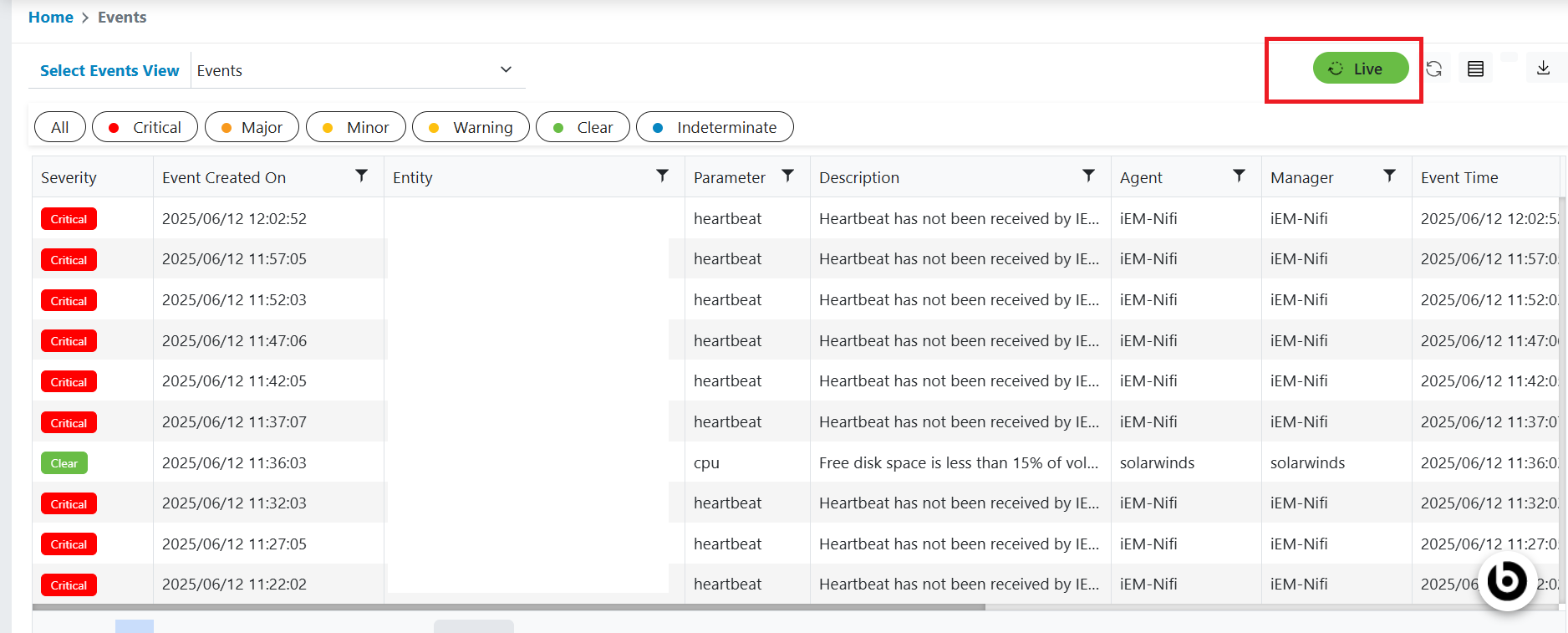The width and height of the screenshot is (1568, 633).
Task: Open the table list view icon
Action: [x=1476, y=69]
